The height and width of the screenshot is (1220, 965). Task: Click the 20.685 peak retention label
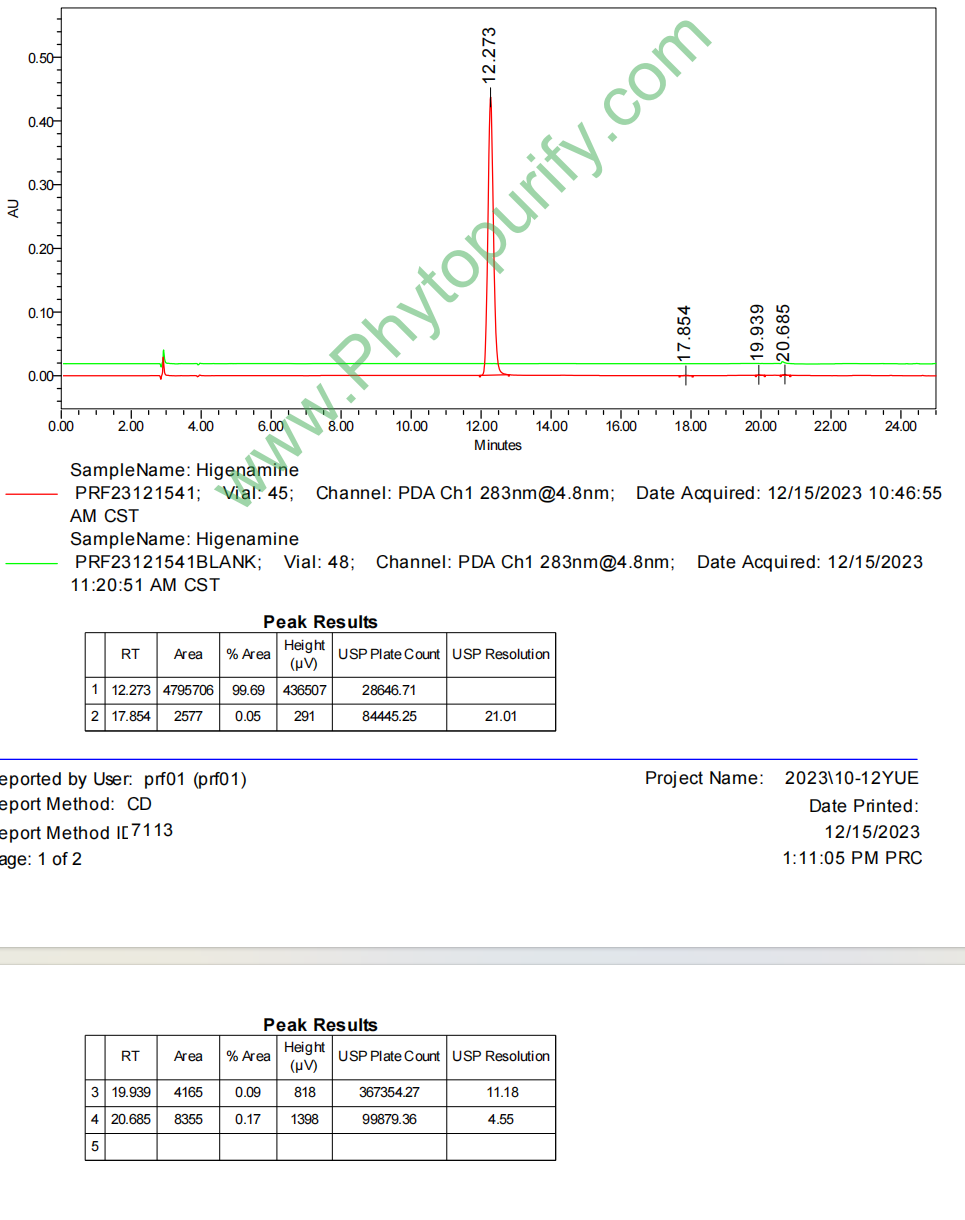tap(785, 332)
